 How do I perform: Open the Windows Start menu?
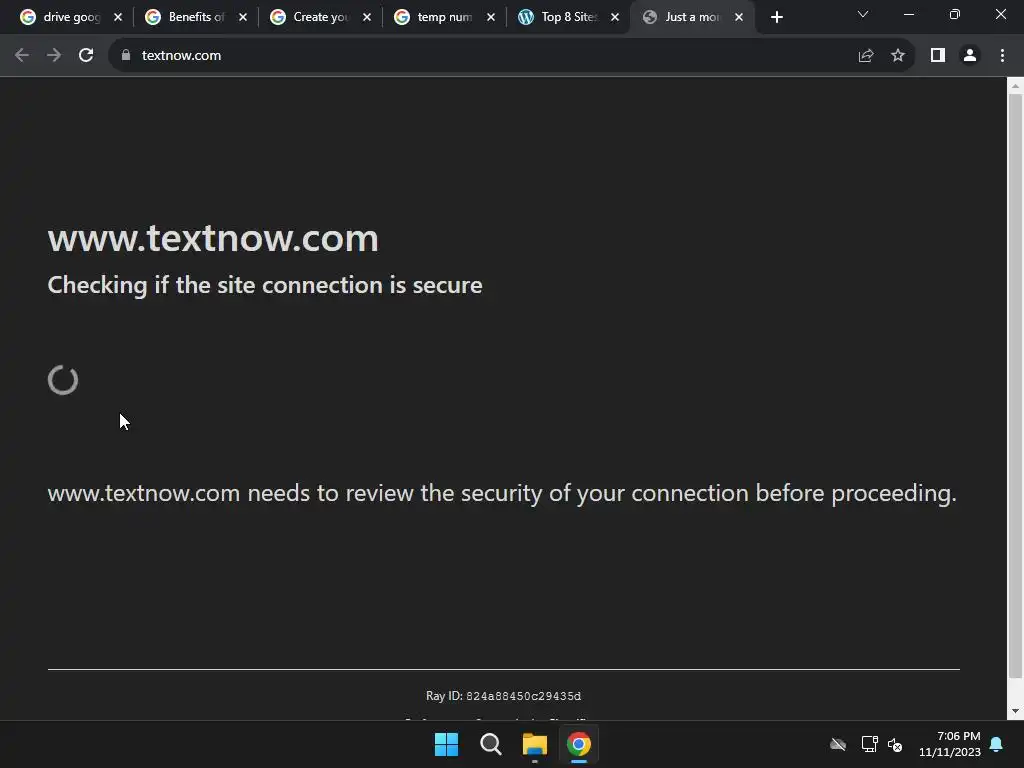[447, 744]
